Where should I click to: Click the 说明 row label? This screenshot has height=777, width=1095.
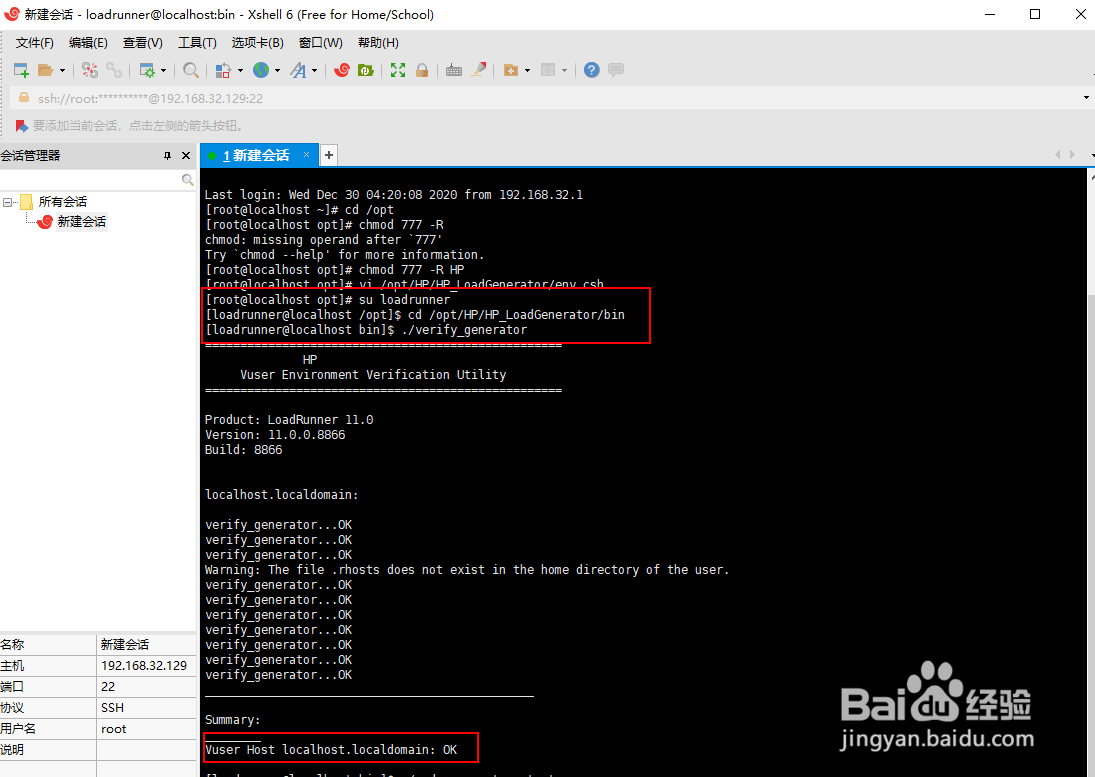pyautogui.click(x=12, y=750)
